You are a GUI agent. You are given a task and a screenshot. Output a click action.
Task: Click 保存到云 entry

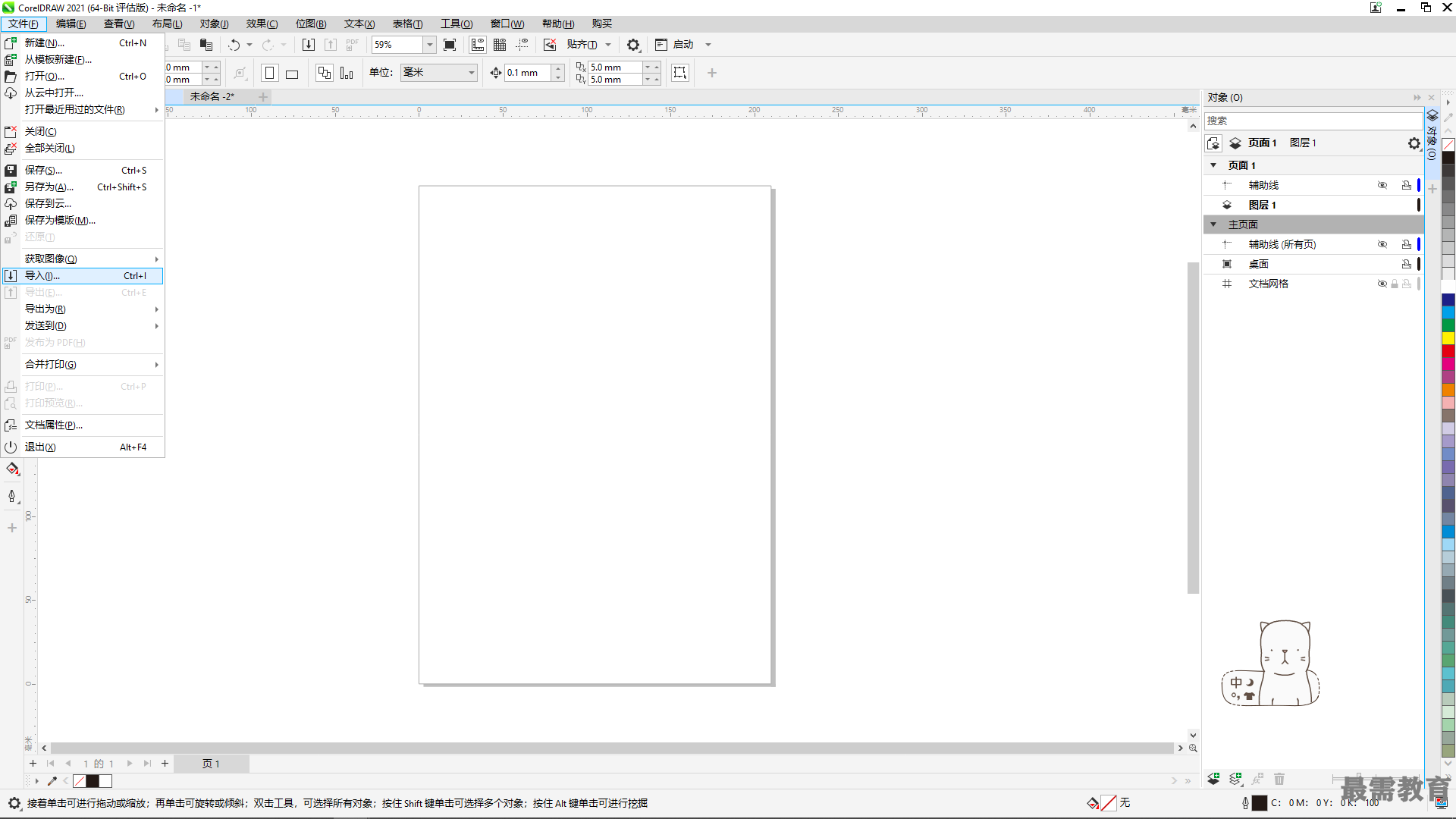click(x=82, y=204)
